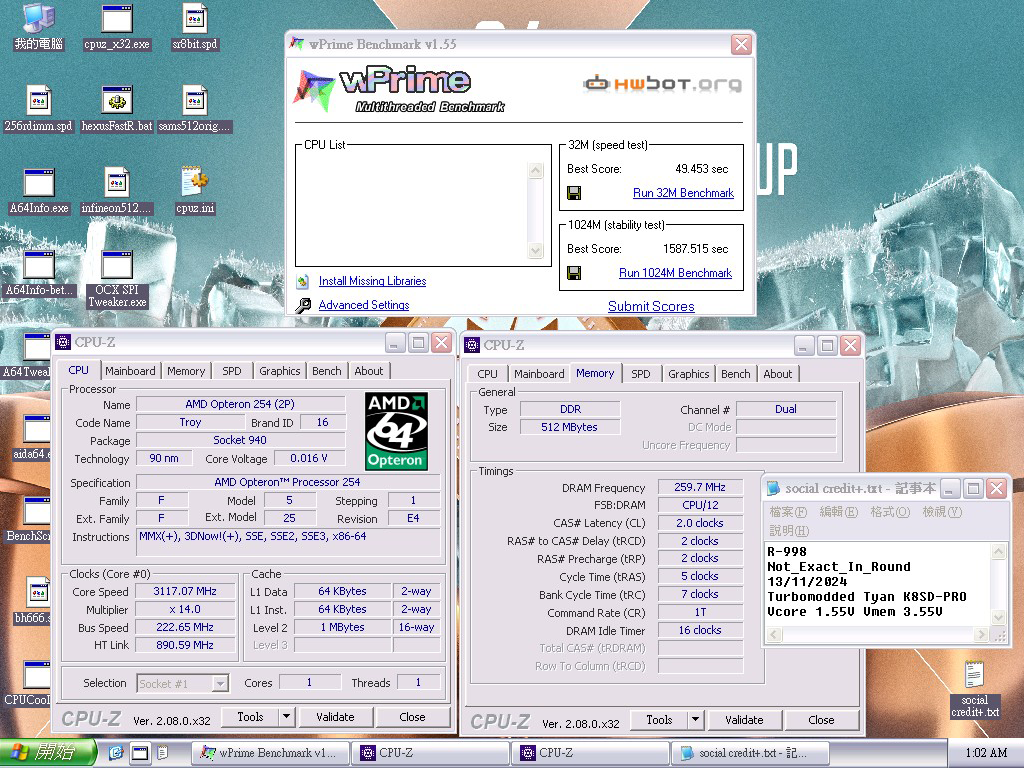Run 1024M Benchmark link
Image resolution: width=1024 pixels, height=768 pixels.
[x=675, y=273]
